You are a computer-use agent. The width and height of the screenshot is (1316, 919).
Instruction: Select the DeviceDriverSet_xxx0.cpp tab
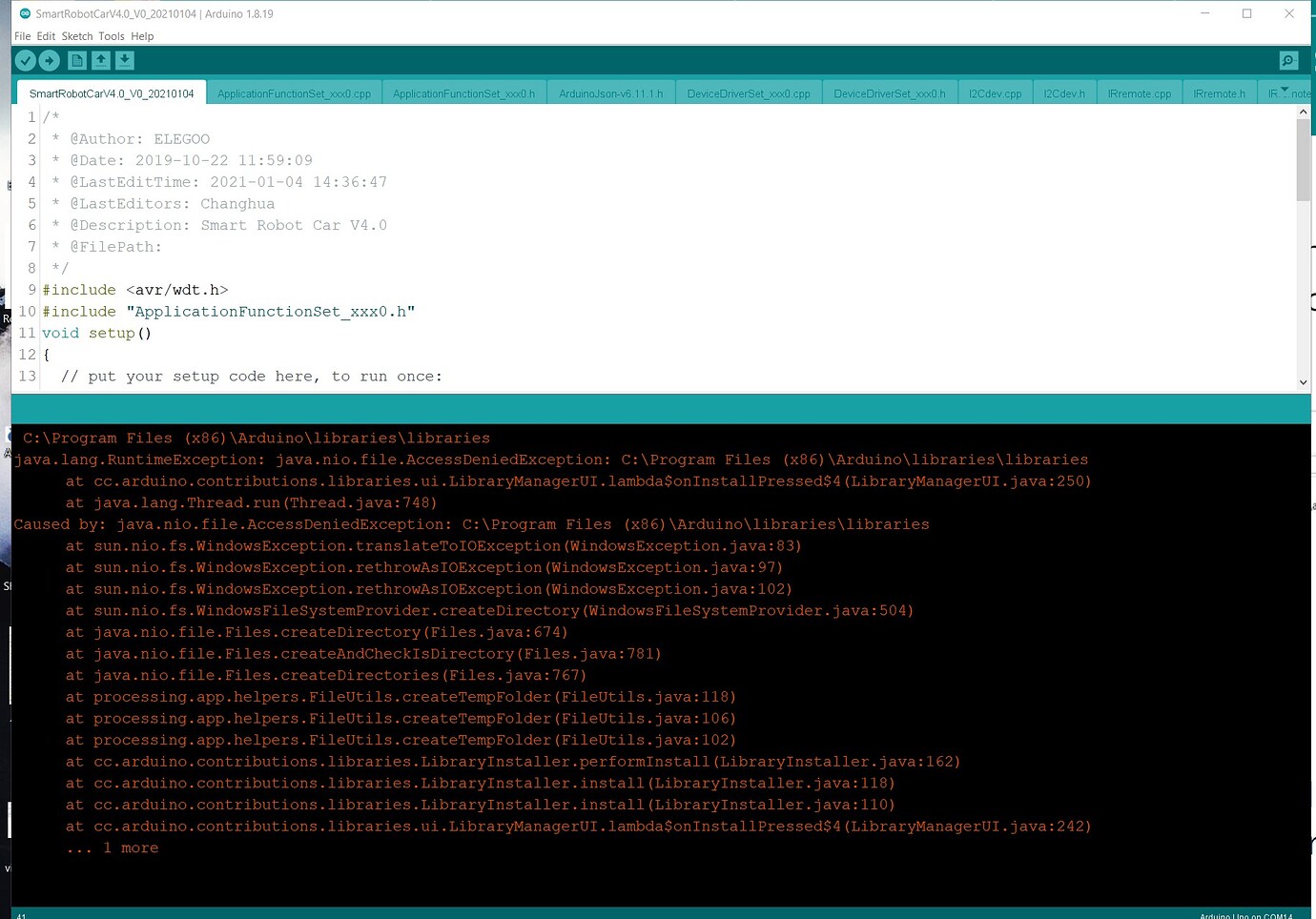[748, 92]
